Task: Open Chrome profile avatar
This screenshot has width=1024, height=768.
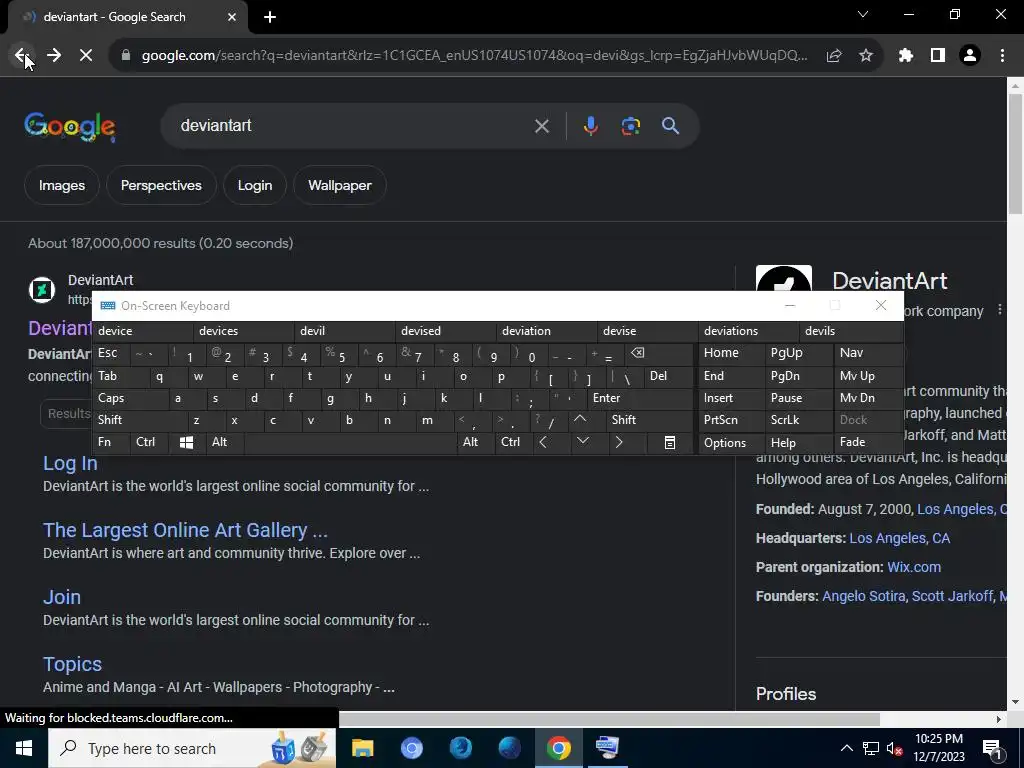Action: (970, 56)
